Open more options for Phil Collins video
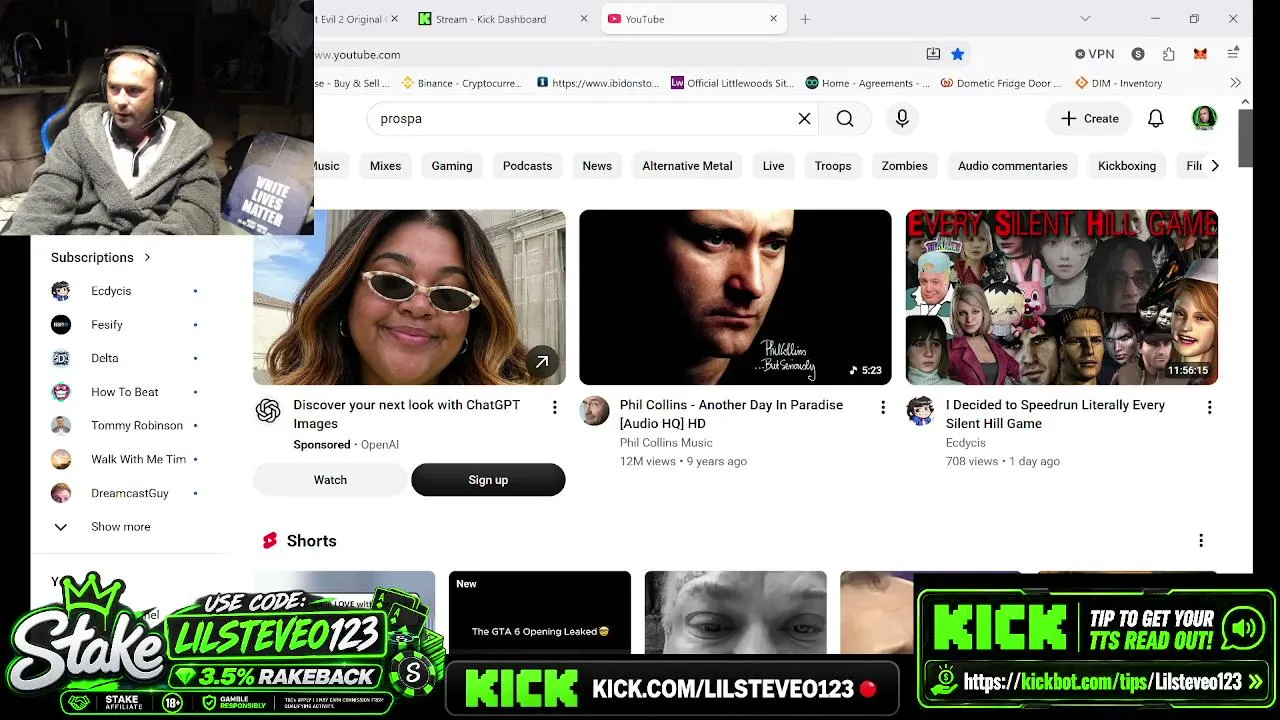 point(882,407)
